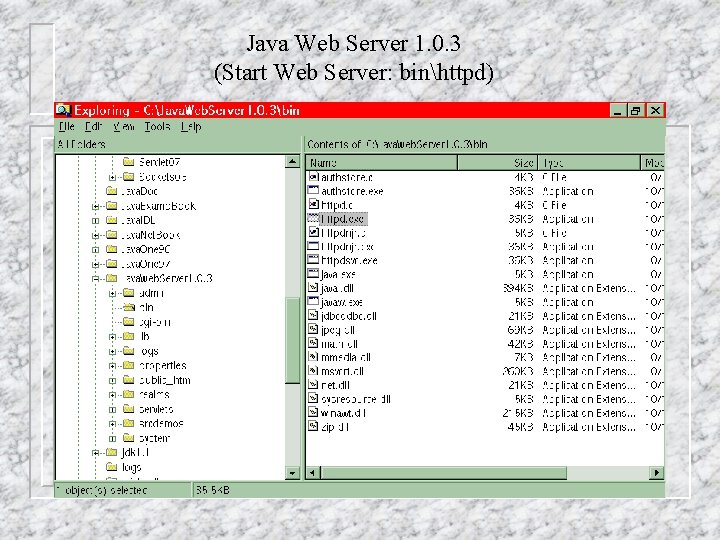Click the top-level logs folder icon

click(112, 467)
